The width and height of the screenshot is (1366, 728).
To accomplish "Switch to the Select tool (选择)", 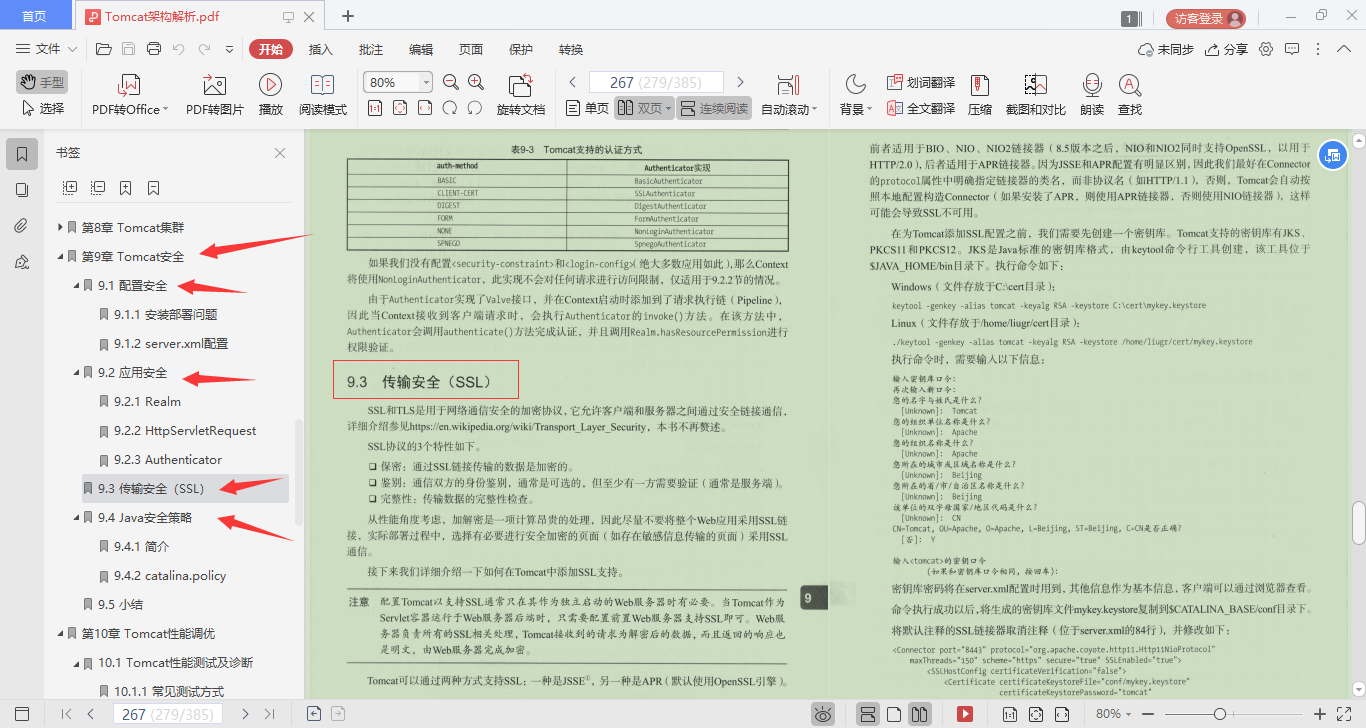I will tap(41, 109).
